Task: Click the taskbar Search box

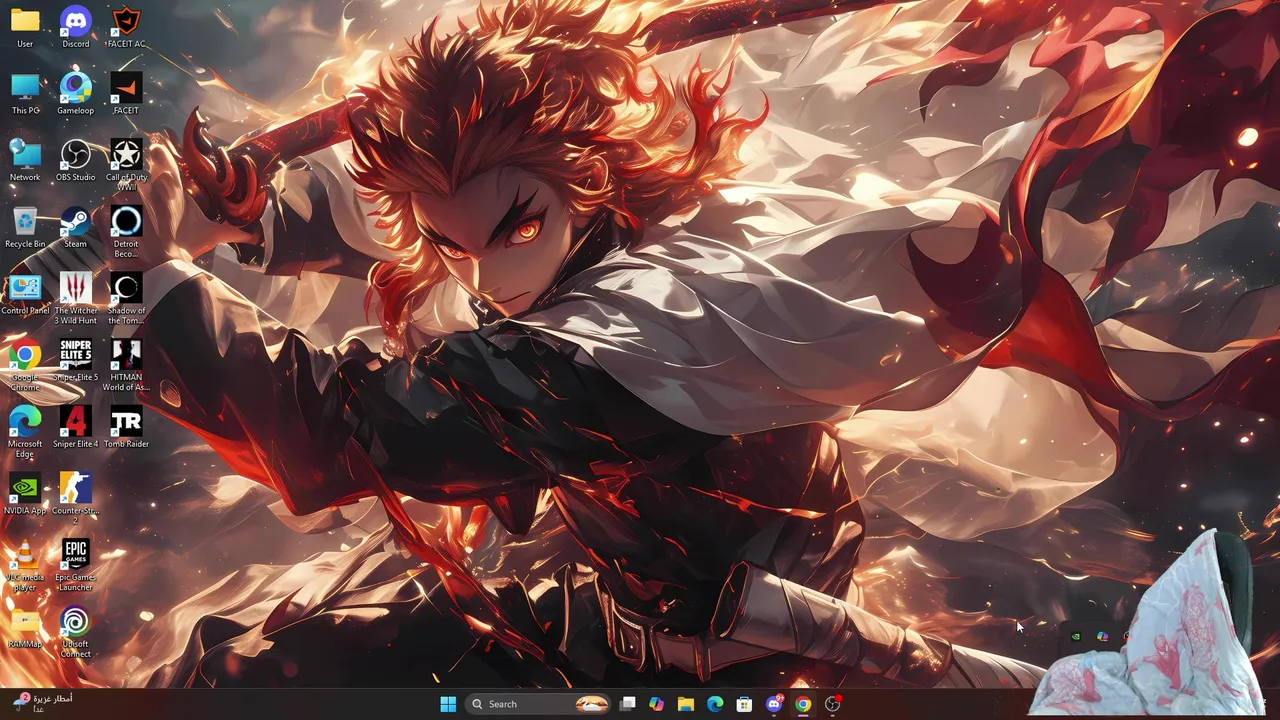Action: 538,704
